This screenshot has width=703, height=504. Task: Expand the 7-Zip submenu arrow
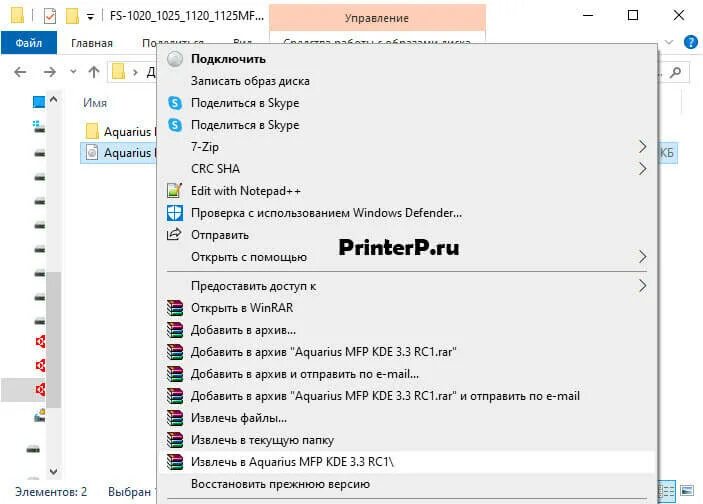642,146
